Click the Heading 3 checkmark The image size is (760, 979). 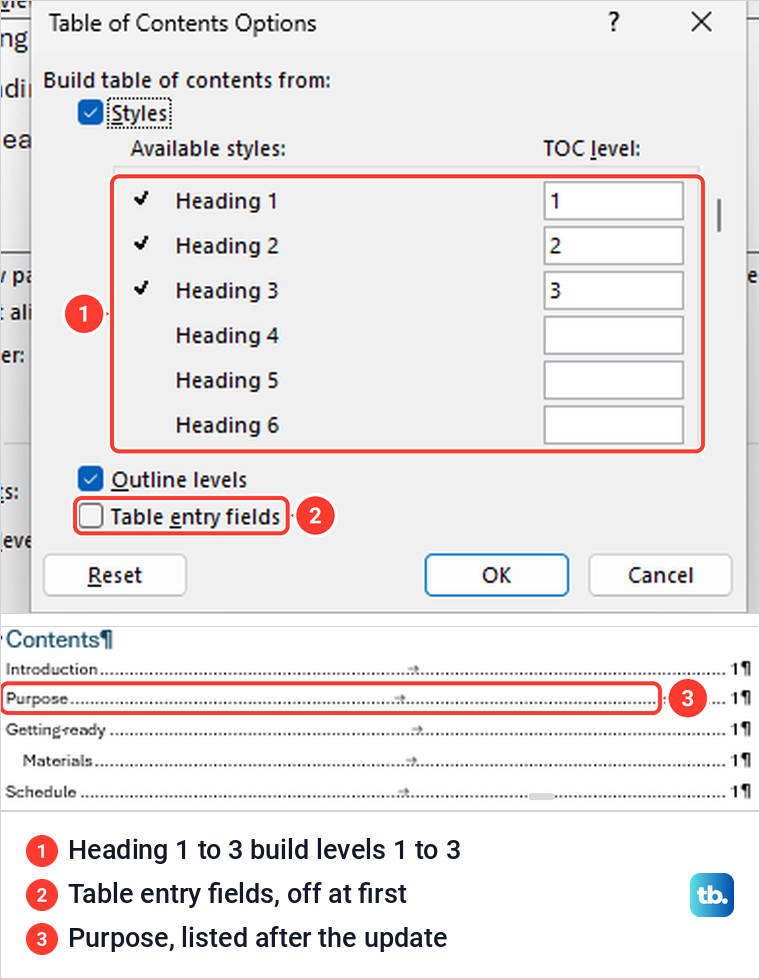coord(142,288)
